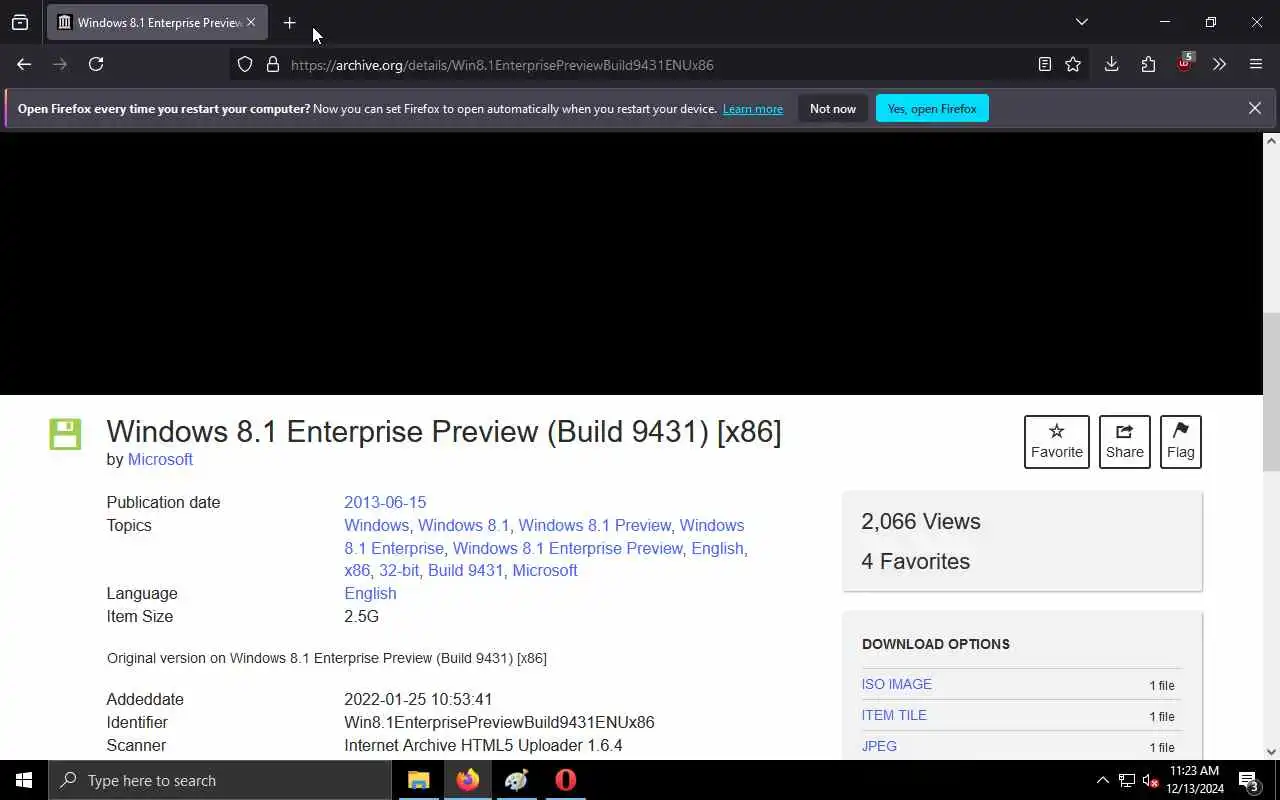Open Firefox View icon in tab strip
This screenshot has width=1280, height=800.
click(20, 22)
